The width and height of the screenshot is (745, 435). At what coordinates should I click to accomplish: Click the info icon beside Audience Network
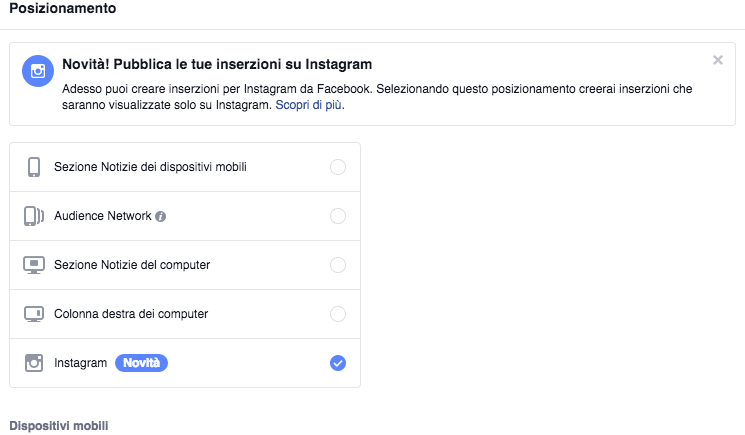[160, 216]
